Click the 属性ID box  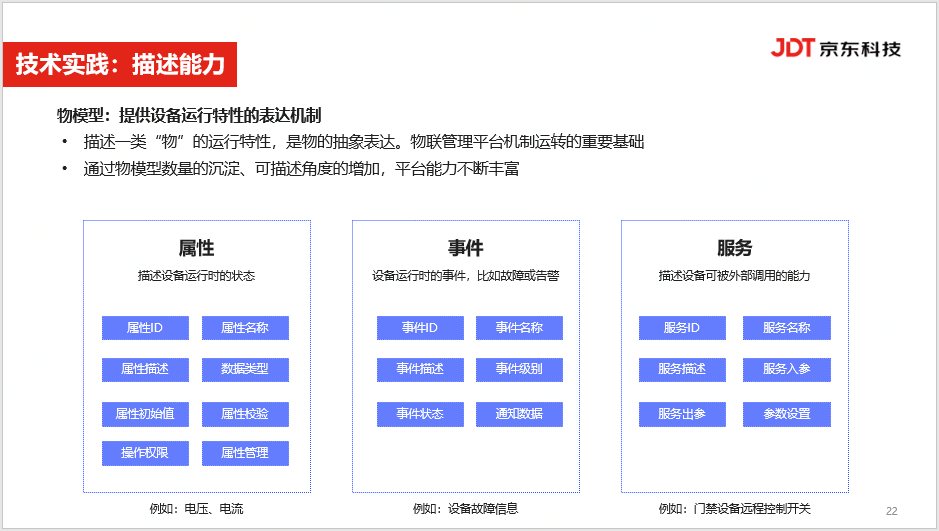(145, 328)
